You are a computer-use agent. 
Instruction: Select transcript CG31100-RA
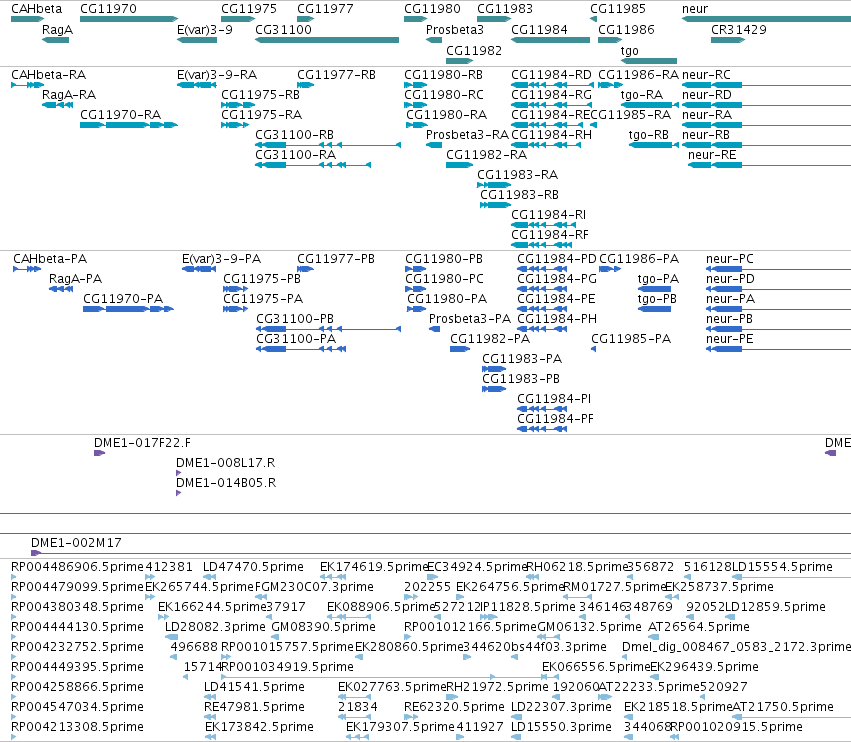click(295, 155)
